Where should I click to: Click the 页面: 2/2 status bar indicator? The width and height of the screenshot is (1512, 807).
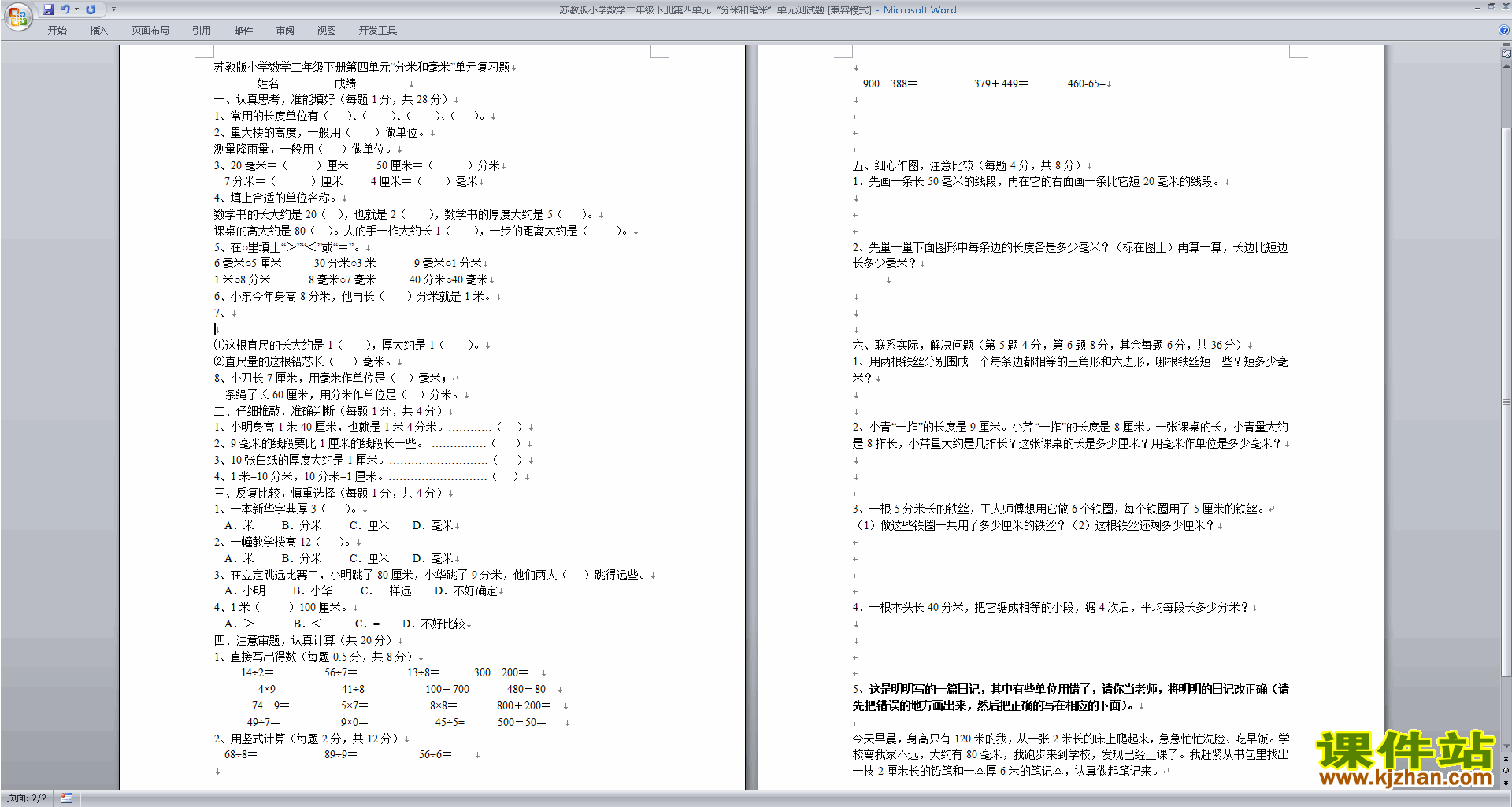[x=27, y=798]
